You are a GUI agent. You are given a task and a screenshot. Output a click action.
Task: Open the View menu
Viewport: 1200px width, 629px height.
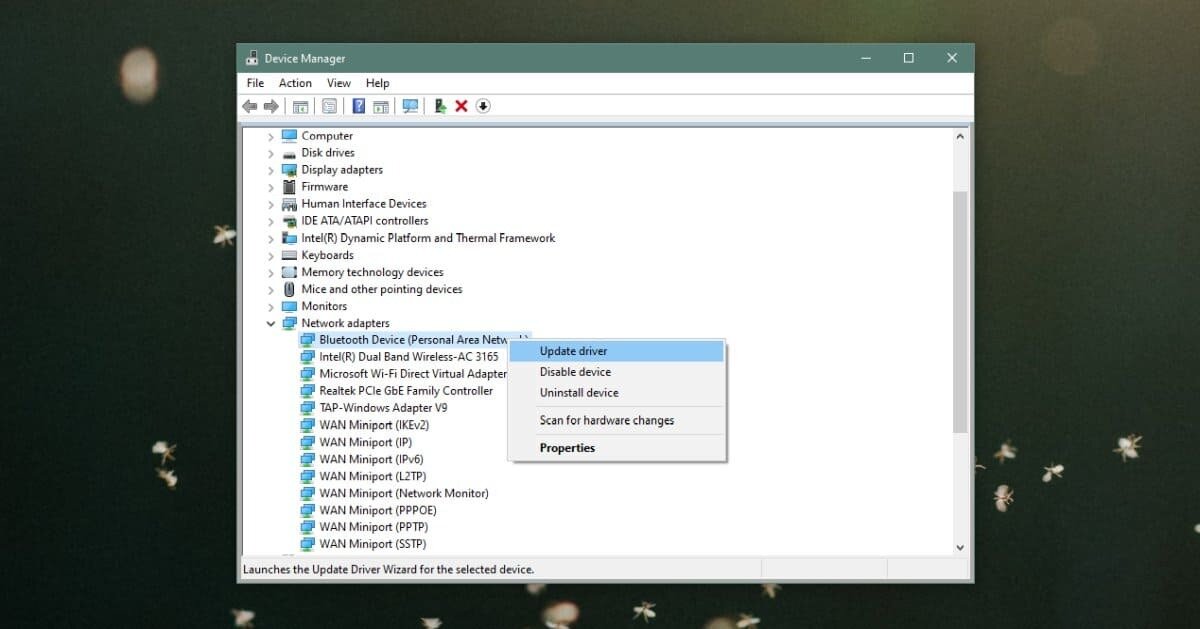338,83
